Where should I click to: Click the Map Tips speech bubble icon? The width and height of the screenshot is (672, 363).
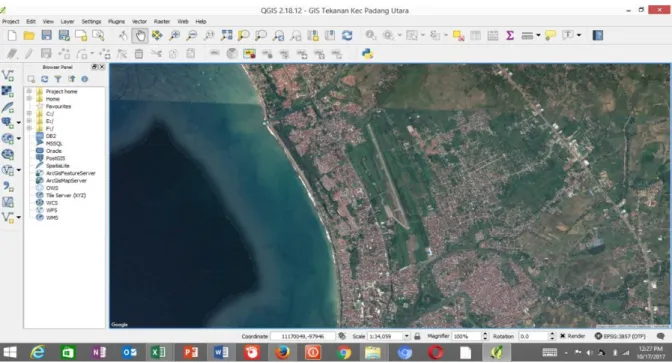(x=550, y=36)
